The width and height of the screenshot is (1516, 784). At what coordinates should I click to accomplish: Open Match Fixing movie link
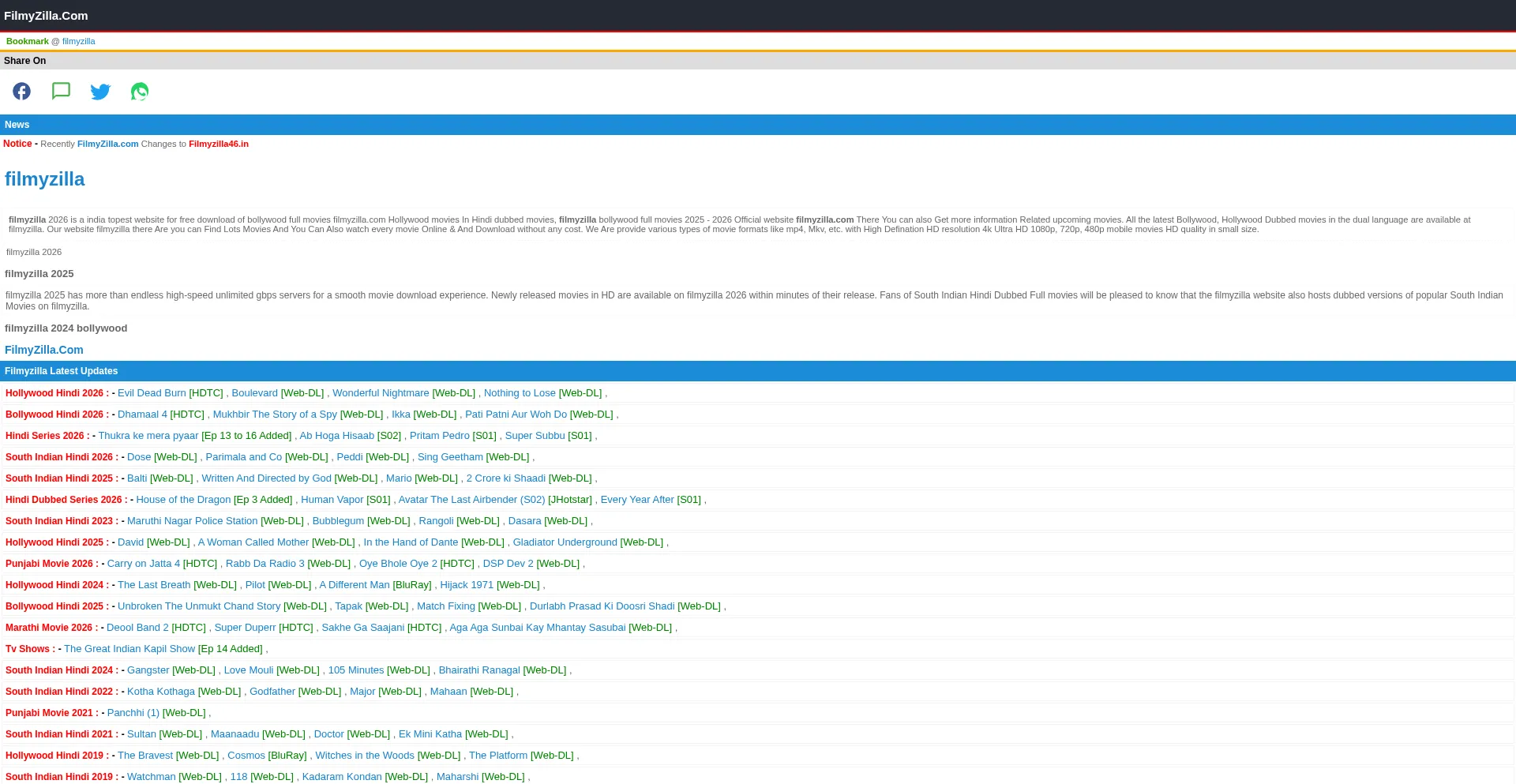[446, 606]
